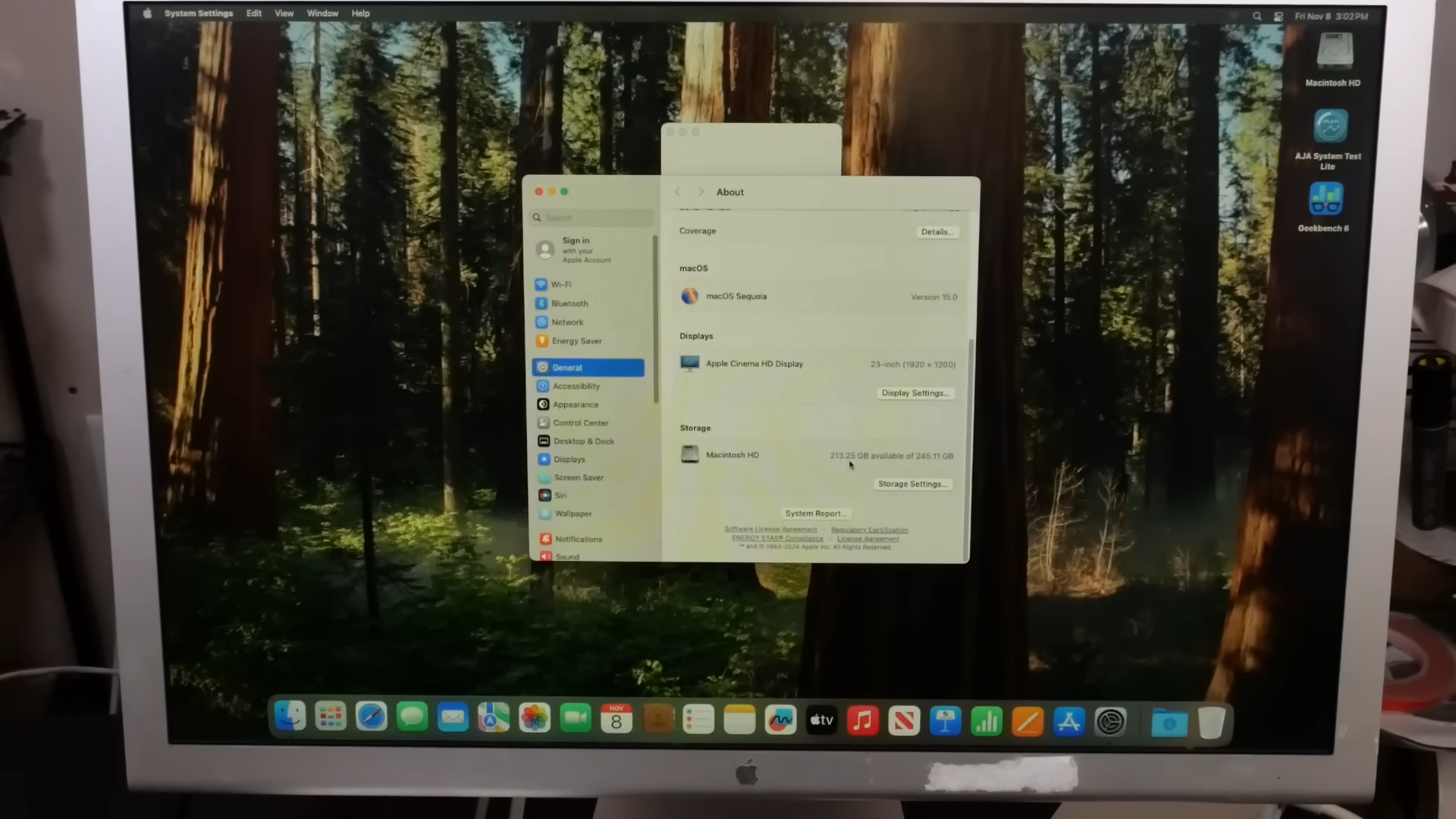Screen dimensions: 1456x819
Task: Click the back navigation chevron
Action: [x=678, y=192]
